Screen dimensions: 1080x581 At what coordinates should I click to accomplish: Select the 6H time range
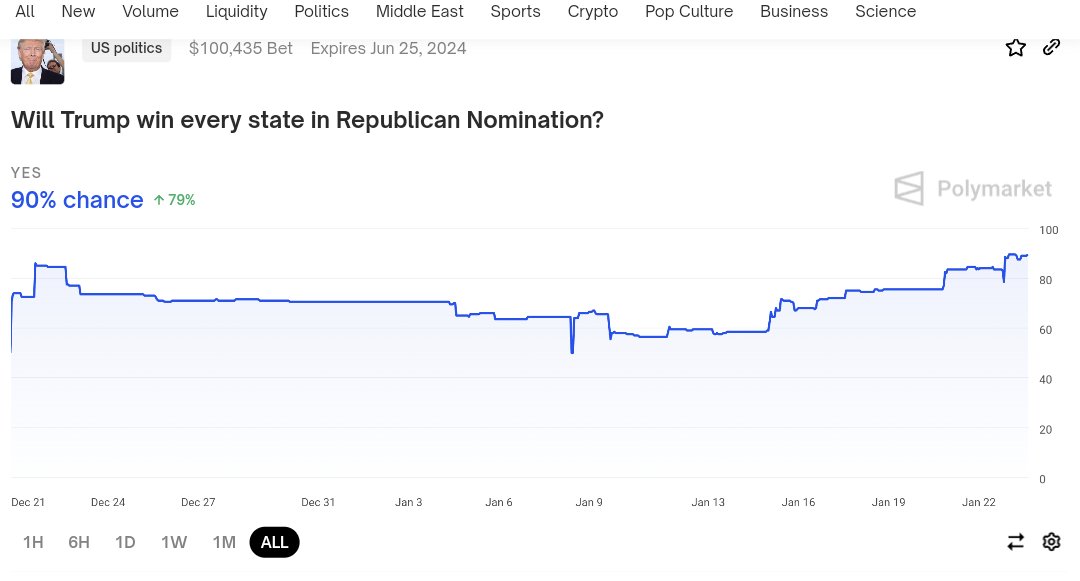point(79,542)
